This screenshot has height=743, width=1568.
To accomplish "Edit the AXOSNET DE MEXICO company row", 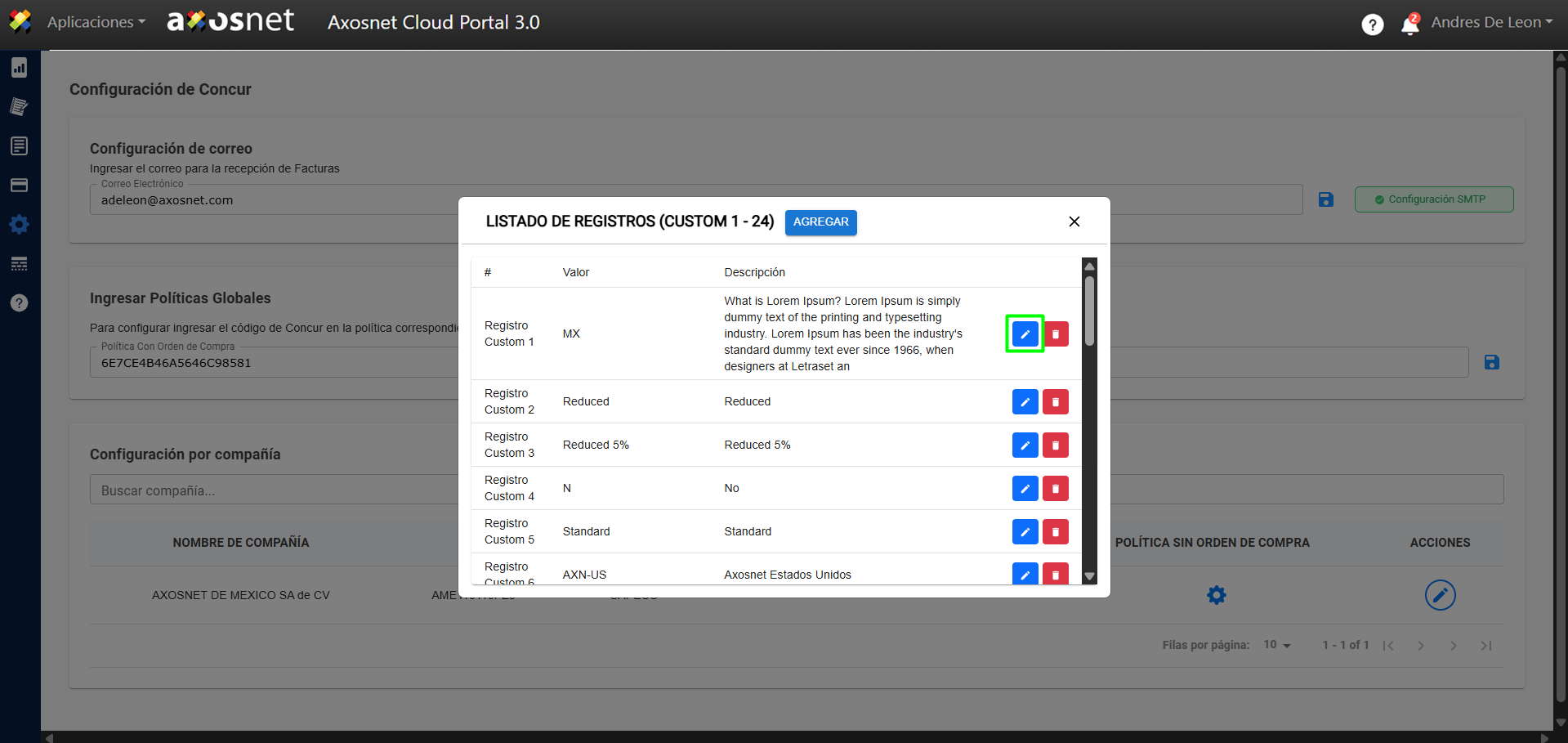I will point(1441,595).
